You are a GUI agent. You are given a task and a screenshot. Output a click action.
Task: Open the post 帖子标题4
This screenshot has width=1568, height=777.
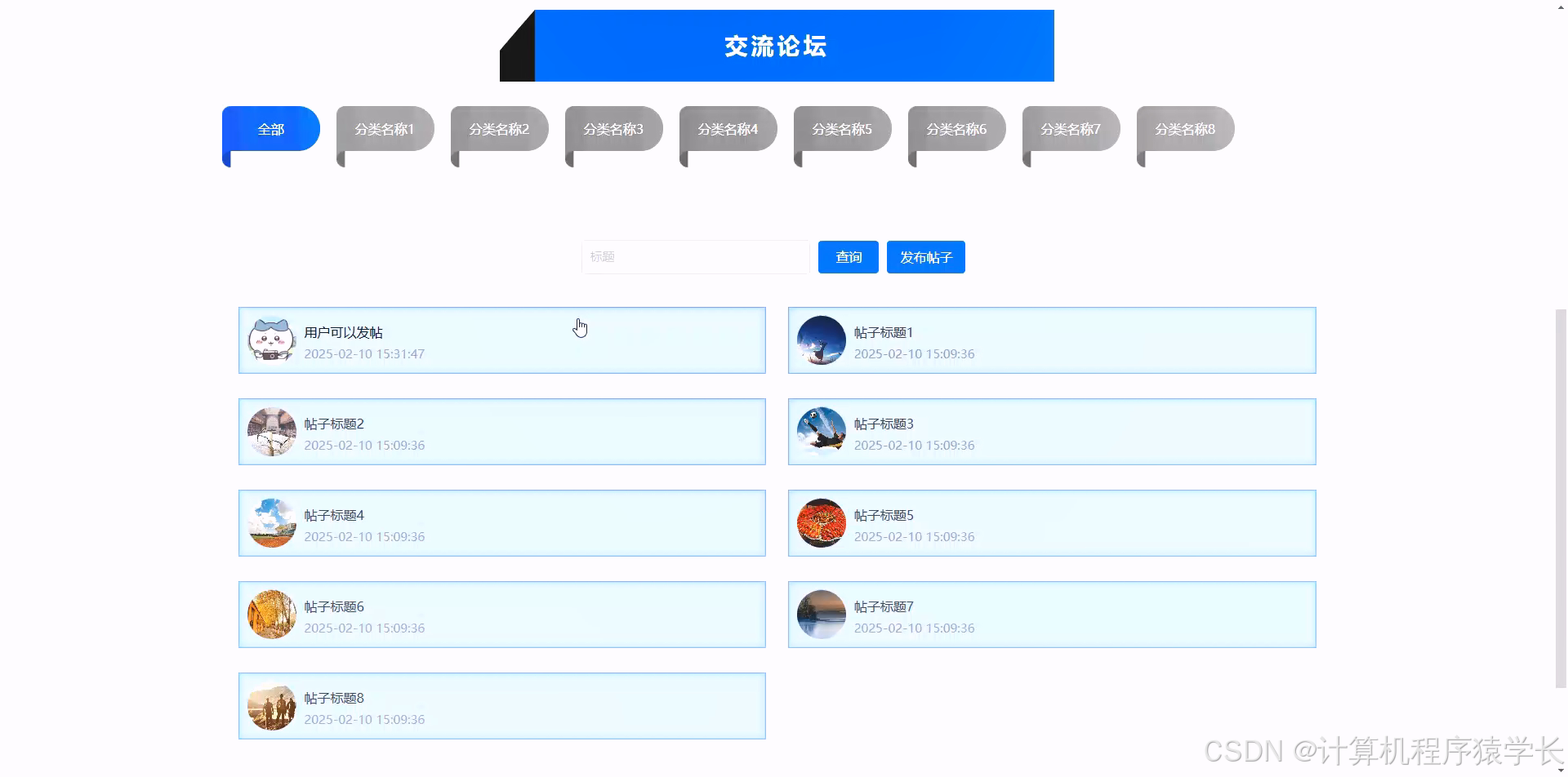(x=502, y=523)
